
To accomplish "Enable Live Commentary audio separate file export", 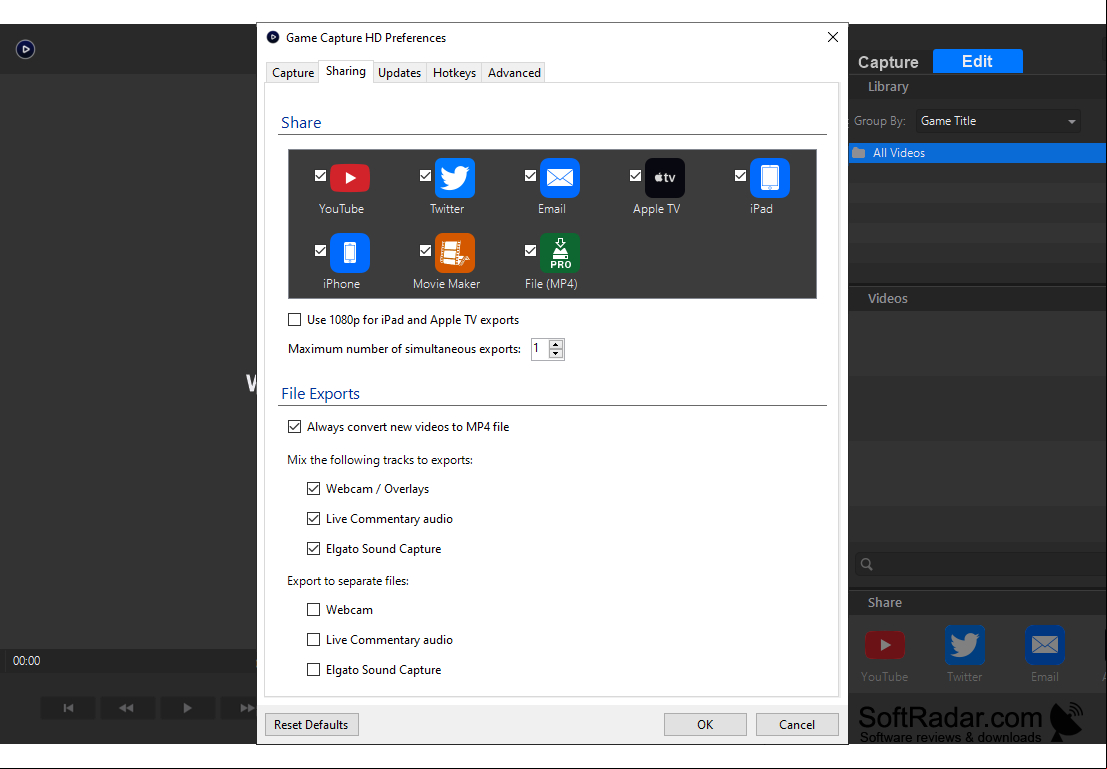I will tap(313, 640).
